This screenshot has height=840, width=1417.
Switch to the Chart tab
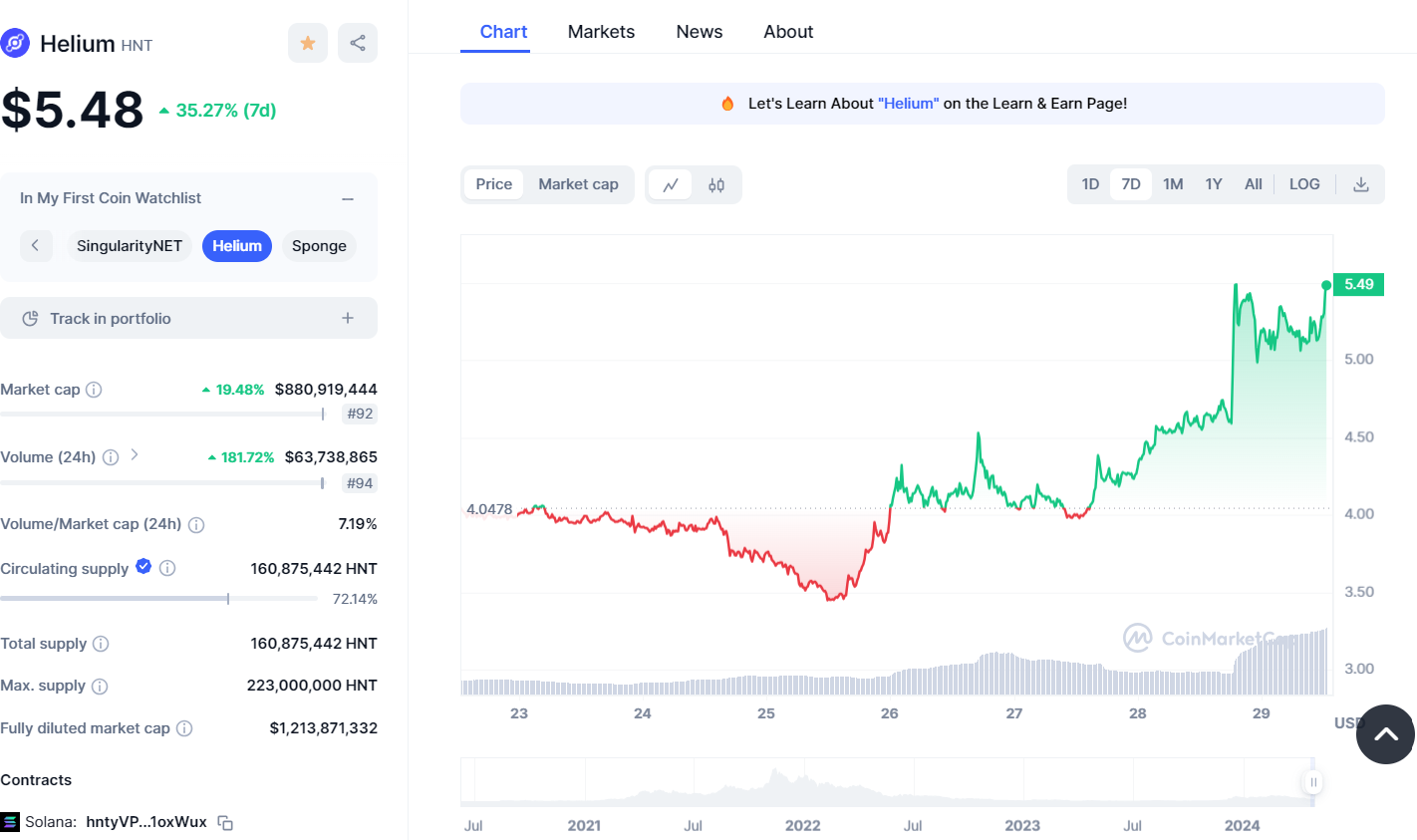tap(503, 32)
